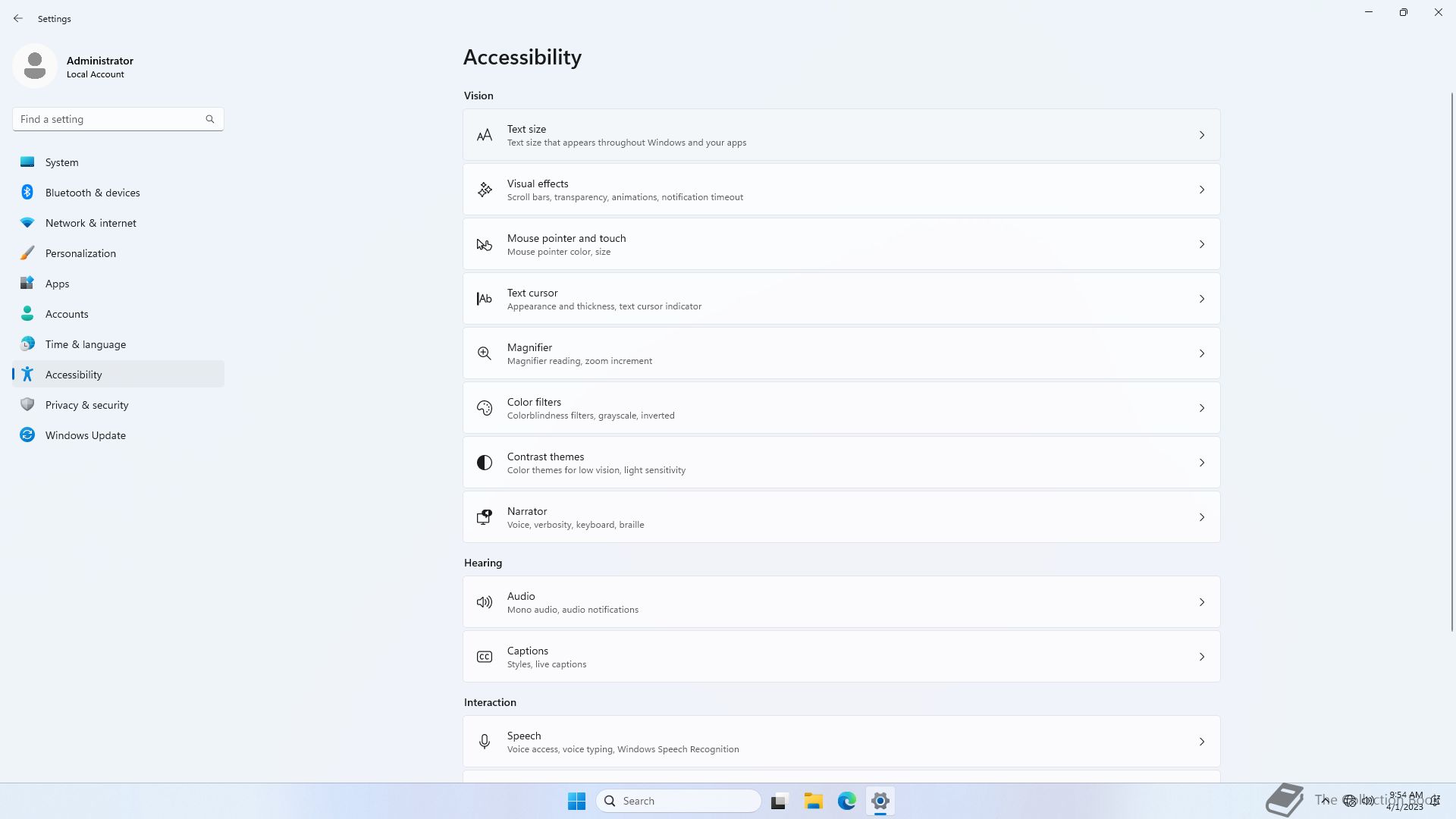Select Network & internet category
This screenshot has width=1456, height=819.
(118, 222)
